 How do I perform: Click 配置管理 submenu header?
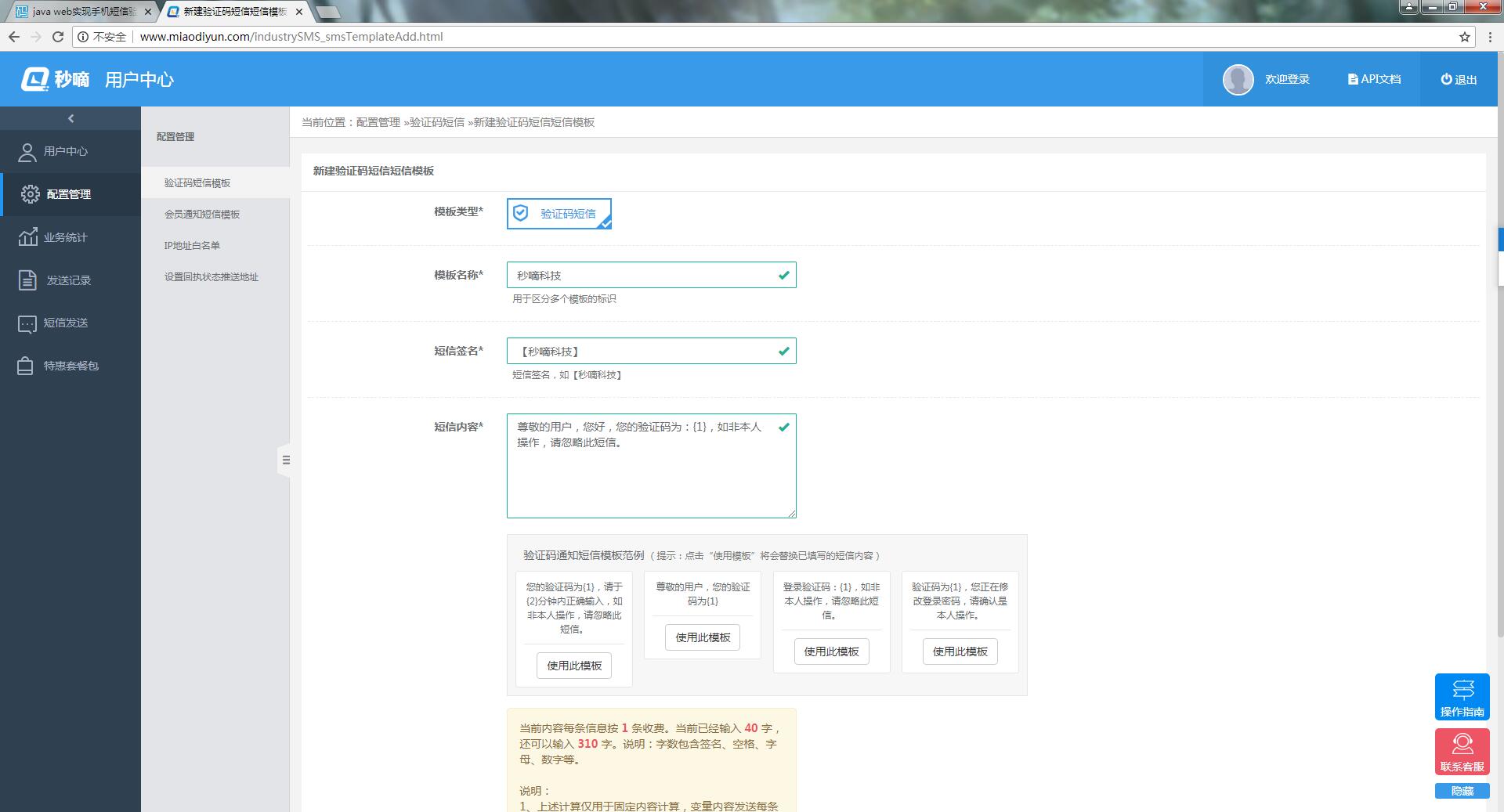coord(175,136)
